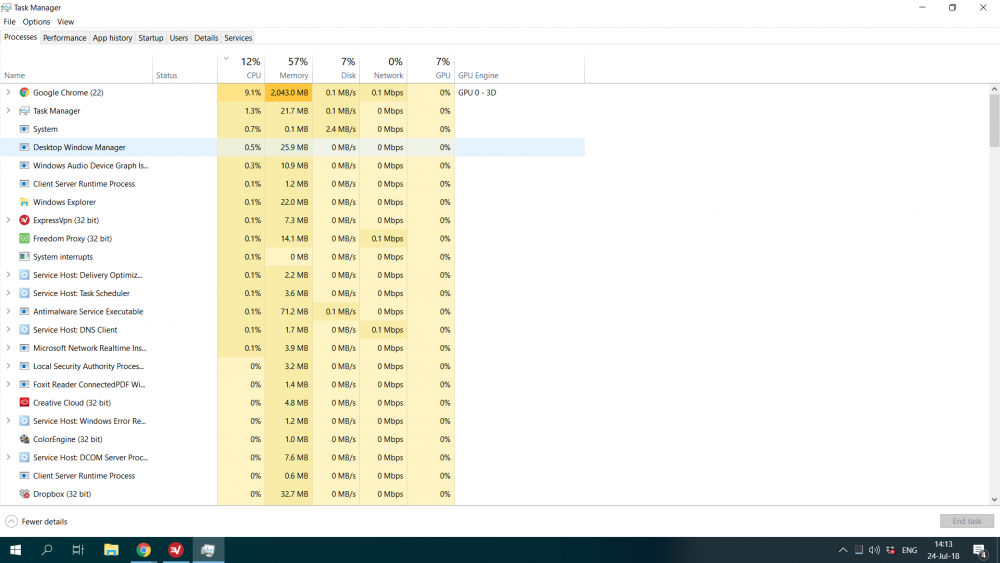The width and height of the screenshot is (1000, 563).
Task: Click the process list scrollbar thumb
Action: 994,121
